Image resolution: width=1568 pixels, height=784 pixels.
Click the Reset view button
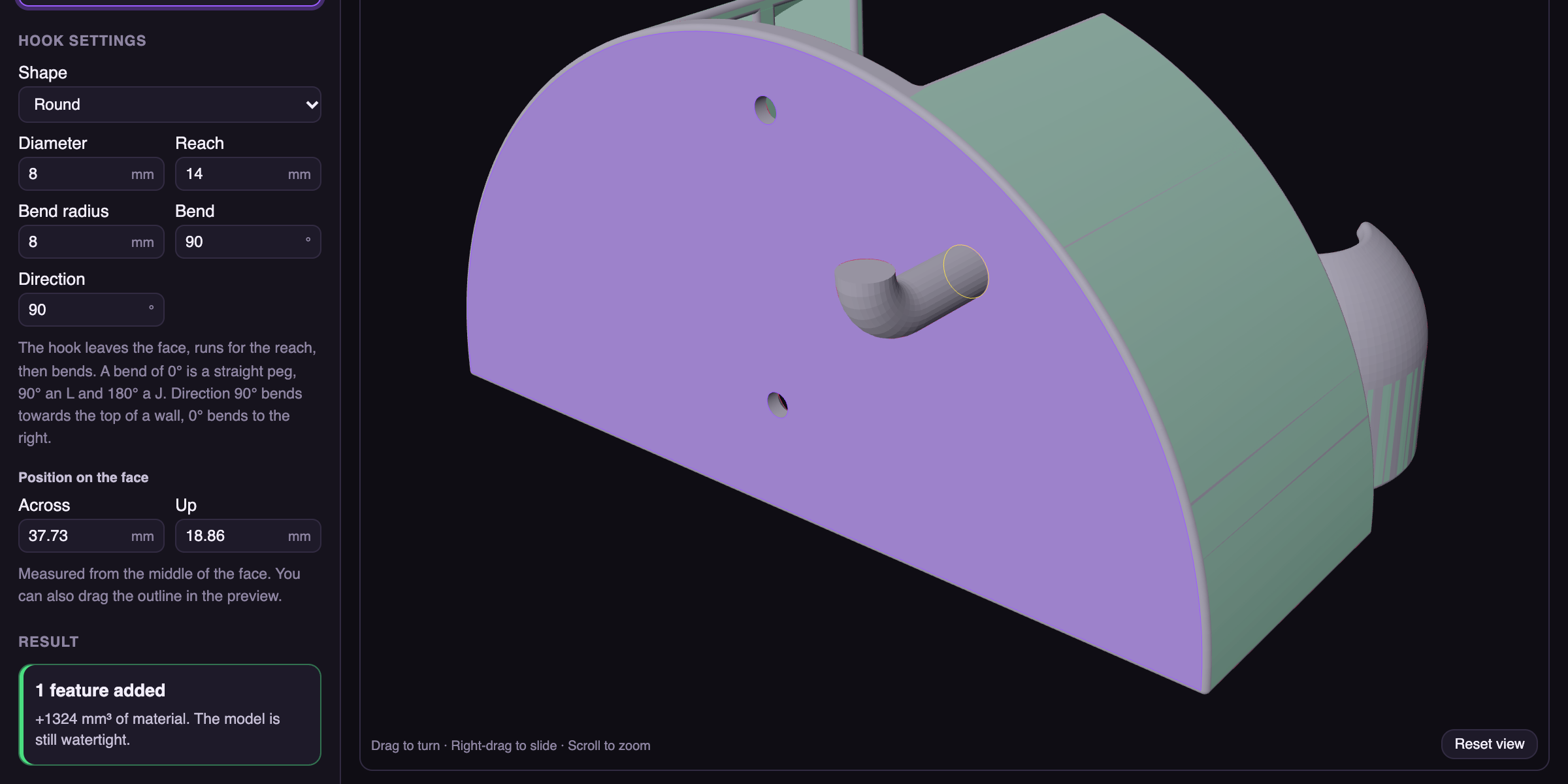[1489, 744]
